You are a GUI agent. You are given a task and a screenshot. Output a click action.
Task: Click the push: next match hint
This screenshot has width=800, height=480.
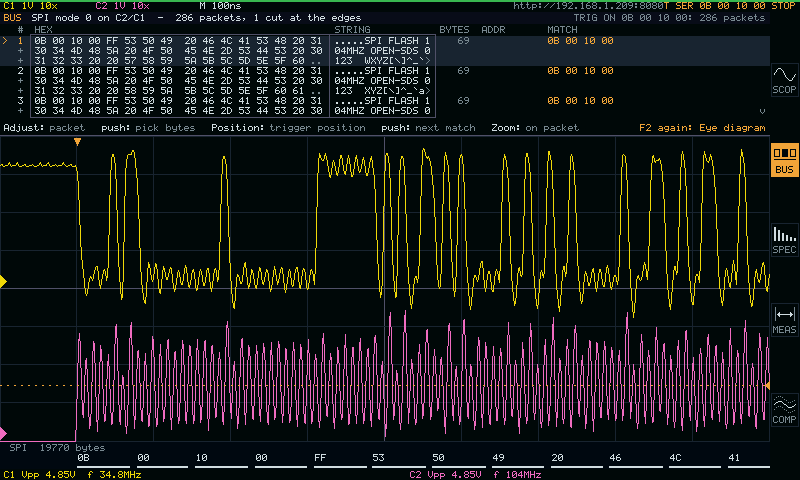point(428,128)
